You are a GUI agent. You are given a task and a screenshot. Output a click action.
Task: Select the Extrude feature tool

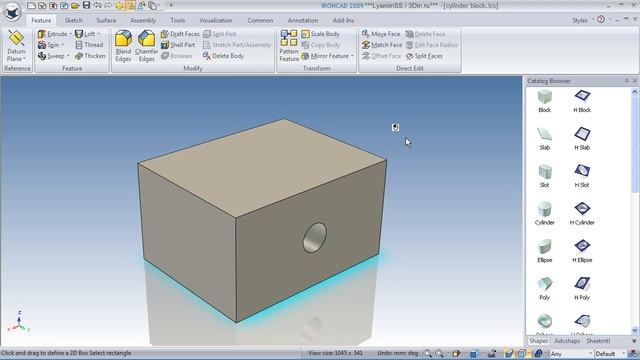[52, 34]
